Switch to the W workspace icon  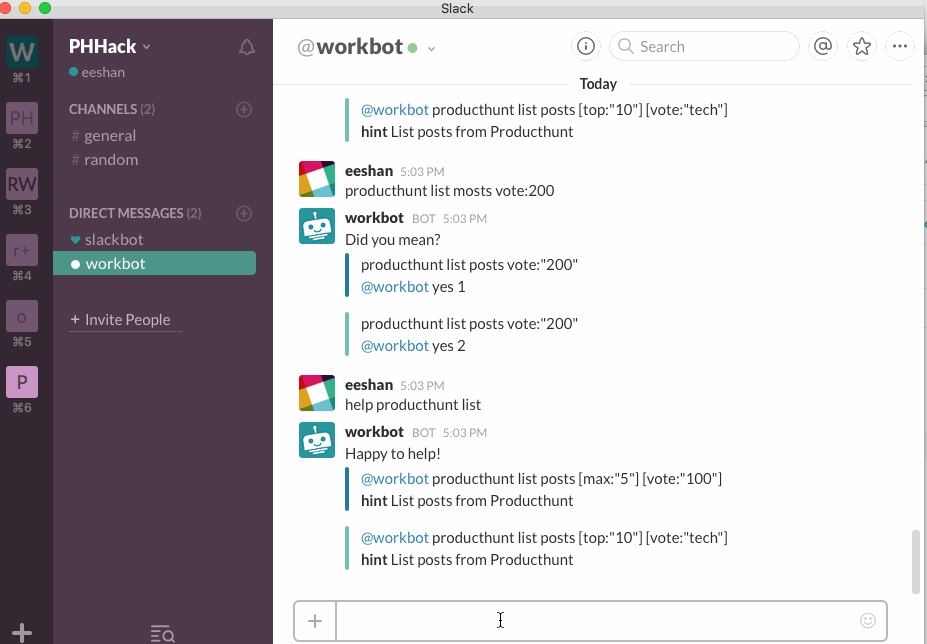[x=22, y=52]
